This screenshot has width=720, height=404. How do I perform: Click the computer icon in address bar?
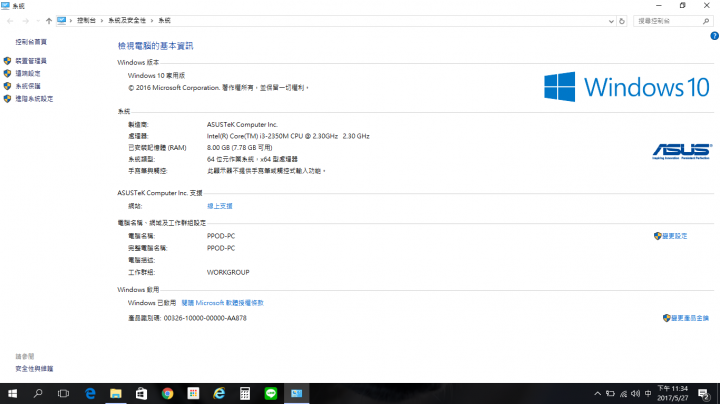pos(62,20)
